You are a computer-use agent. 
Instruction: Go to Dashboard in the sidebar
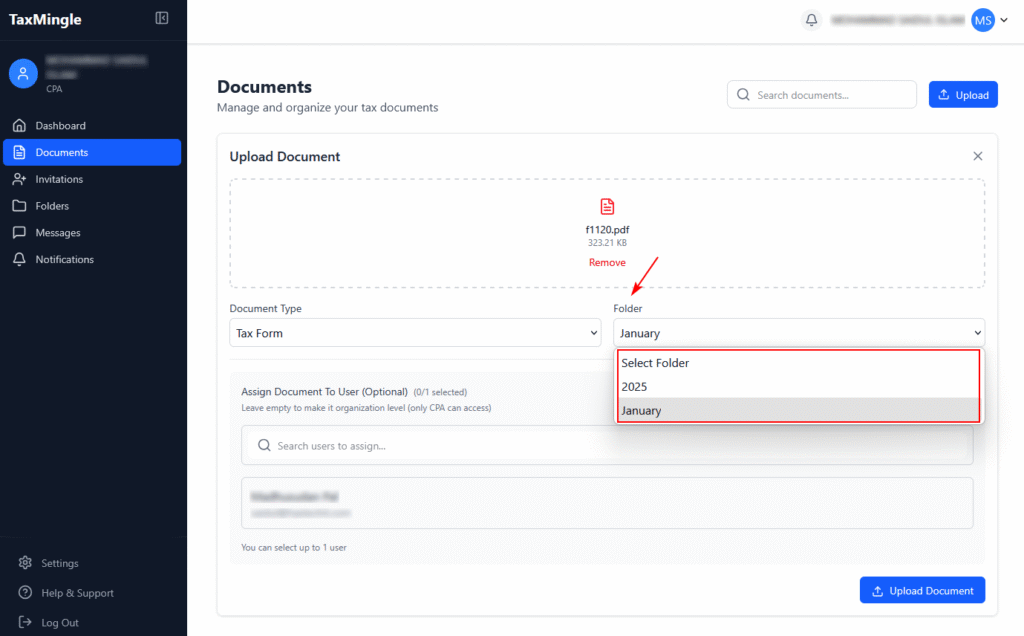60,126
